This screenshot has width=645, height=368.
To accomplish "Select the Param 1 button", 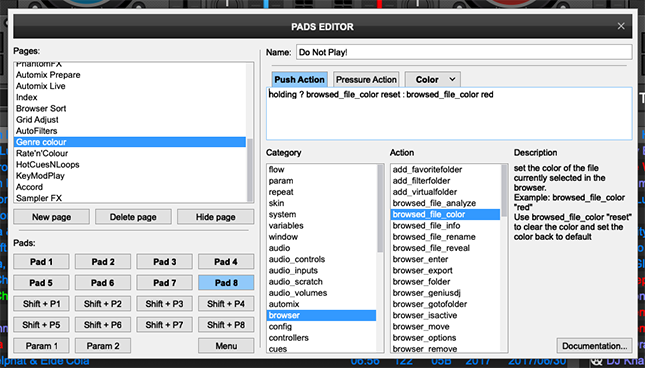I will pyautogui.click(x=41, y=346).
